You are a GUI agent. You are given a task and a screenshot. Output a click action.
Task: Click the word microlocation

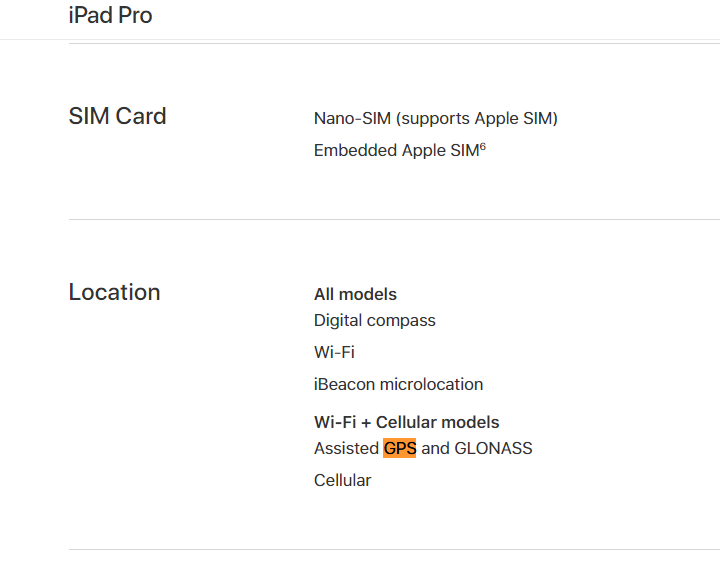(431, 384)
